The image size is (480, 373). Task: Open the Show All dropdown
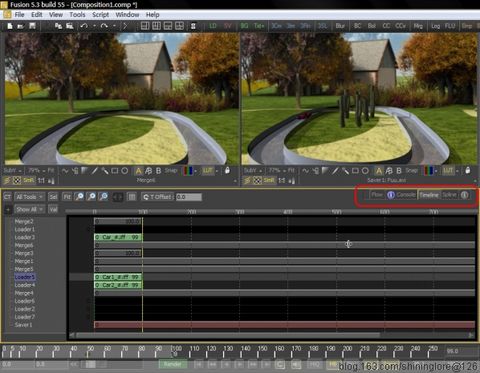click(x=29, y=209)
